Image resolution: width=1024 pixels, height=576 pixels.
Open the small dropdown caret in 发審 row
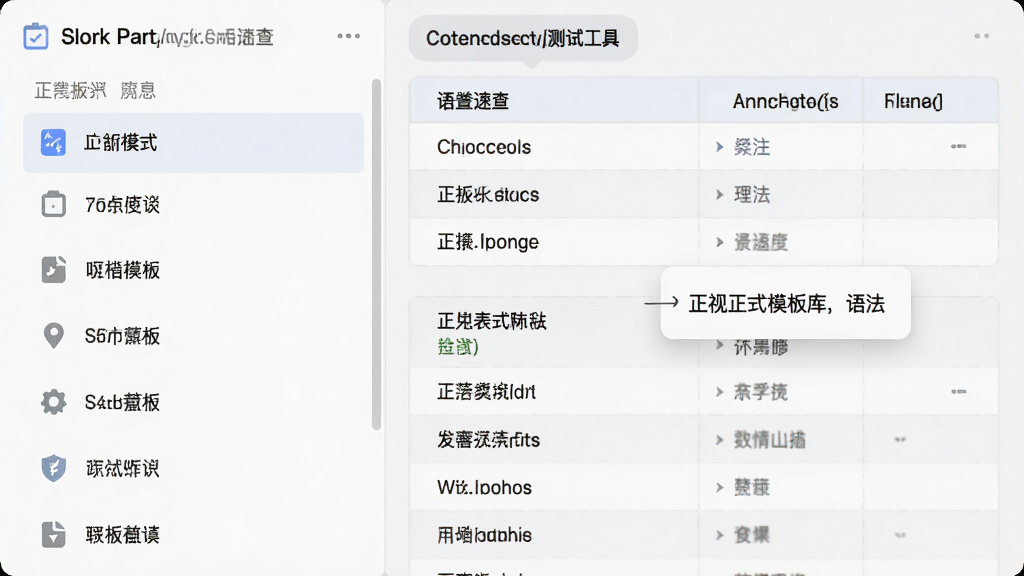pyautogui.click(x=900, y=440)
